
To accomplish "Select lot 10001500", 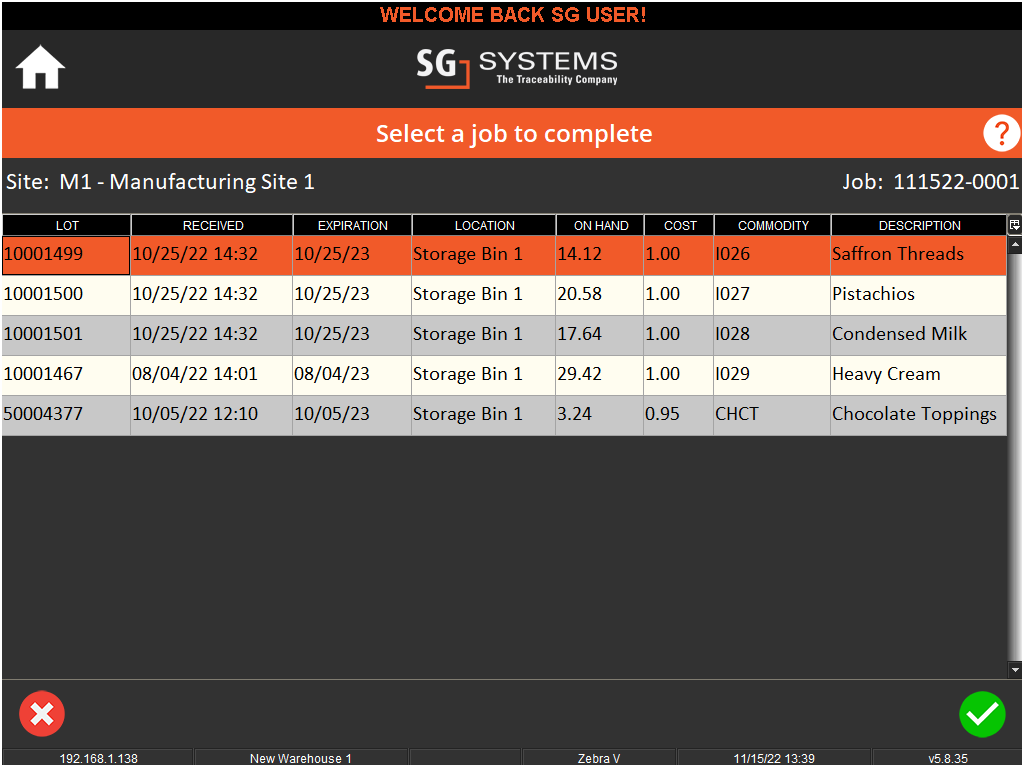I will 66,295.
